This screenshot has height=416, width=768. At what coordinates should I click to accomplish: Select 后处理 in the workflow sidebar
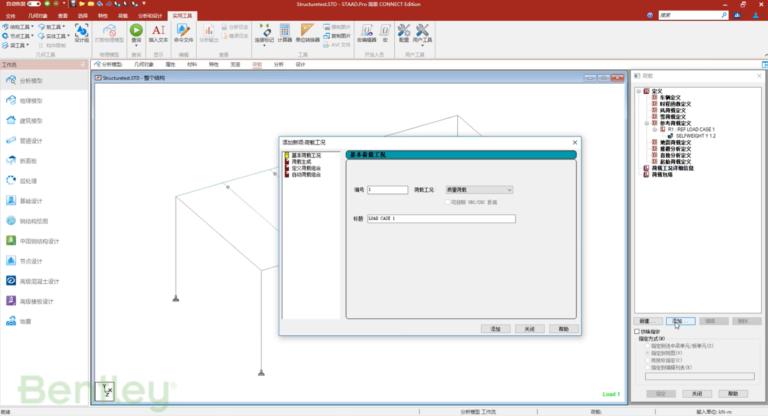pyautogui.click(x=44, y=181)
